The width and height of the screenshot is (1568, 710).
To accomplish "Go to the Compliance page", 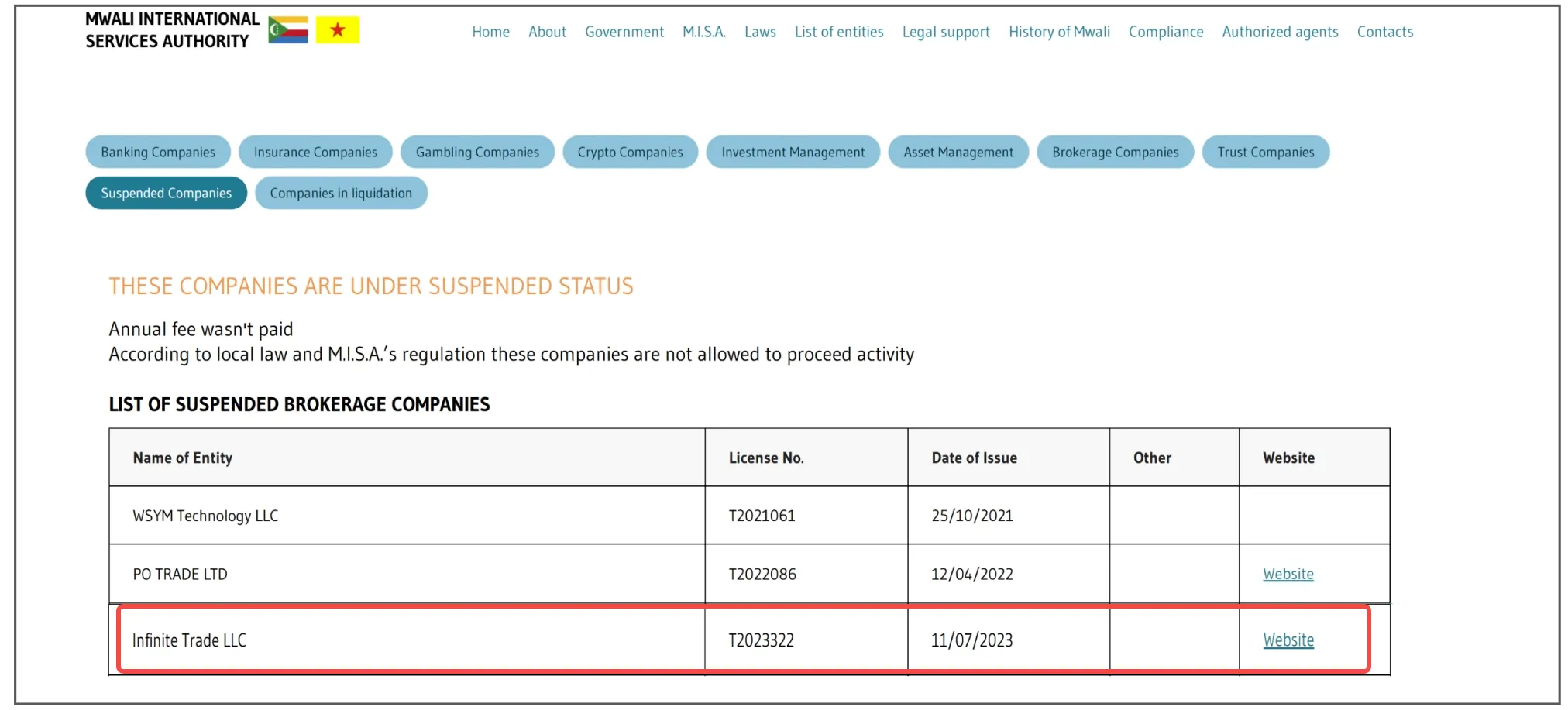I will point(1166,32).
